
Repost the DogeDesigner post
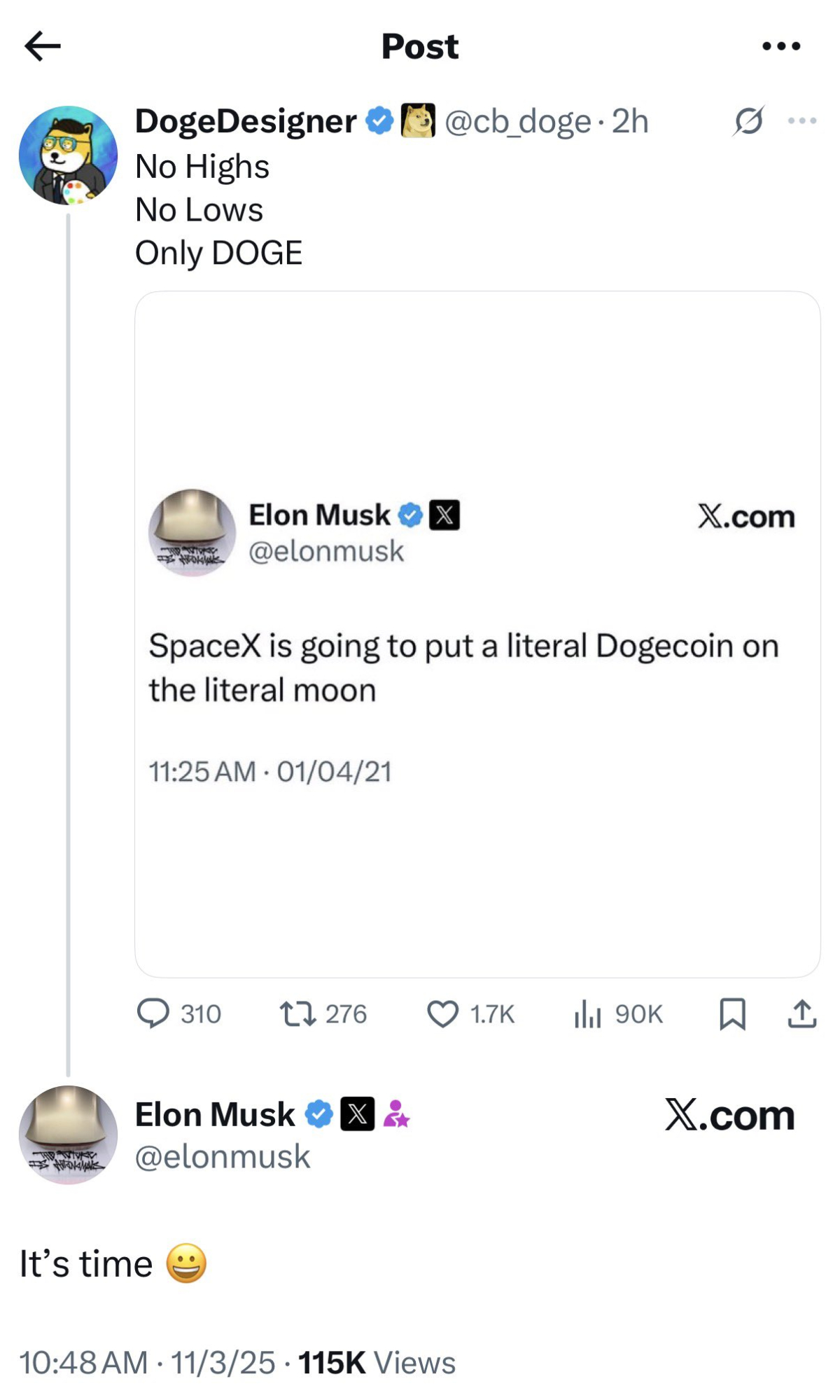click(x=298, y=1013)
